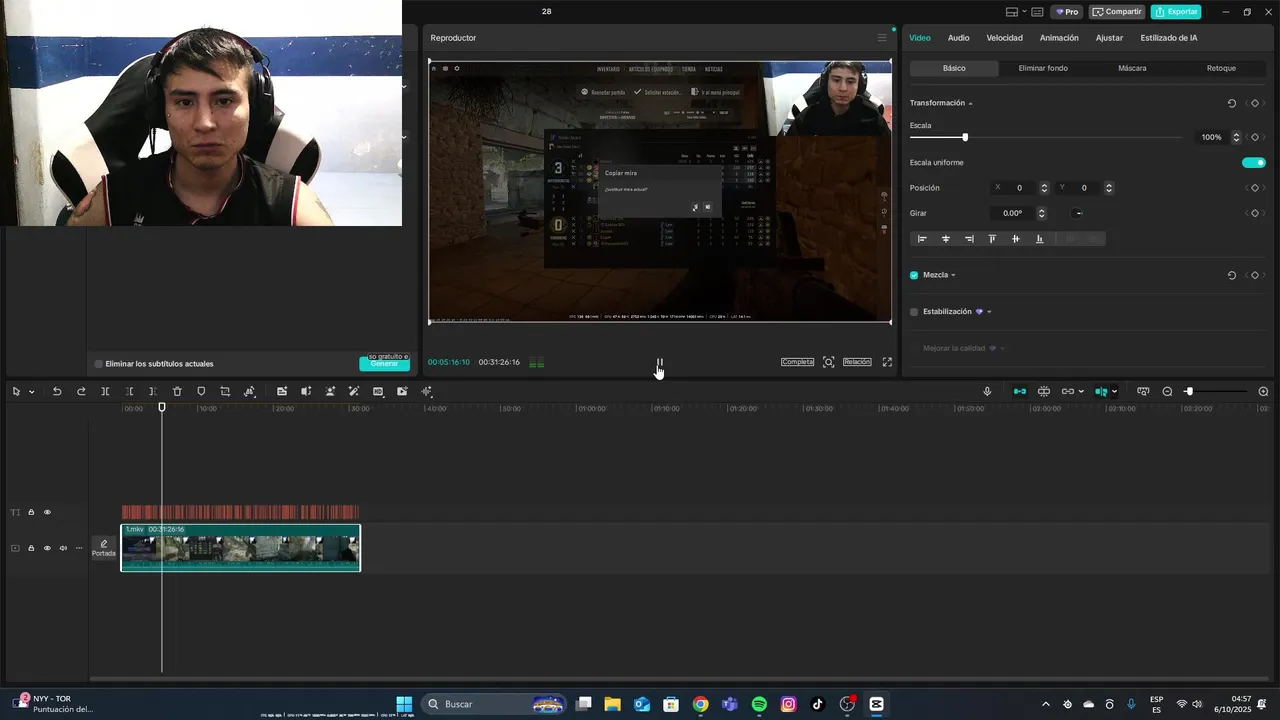This screenshot has height=720, width=1280.
Task: Zoom out the timeline with minus icon
Action: click(1167, 392)
